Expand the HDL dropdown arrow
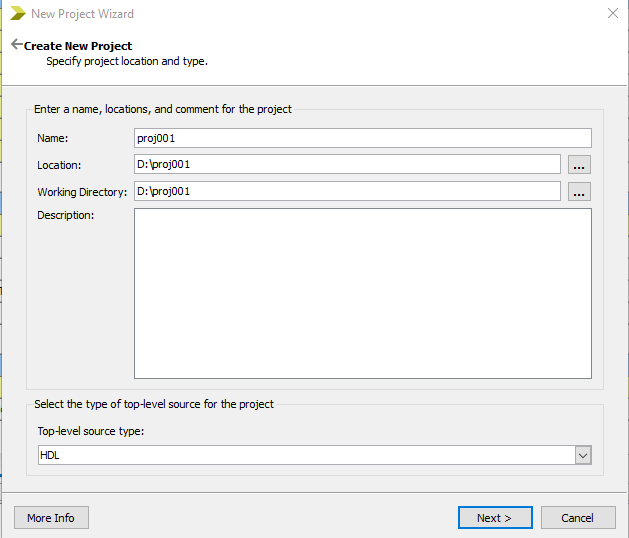The width and height of the screenshot is (629, 538). click(x=583, y=455)
